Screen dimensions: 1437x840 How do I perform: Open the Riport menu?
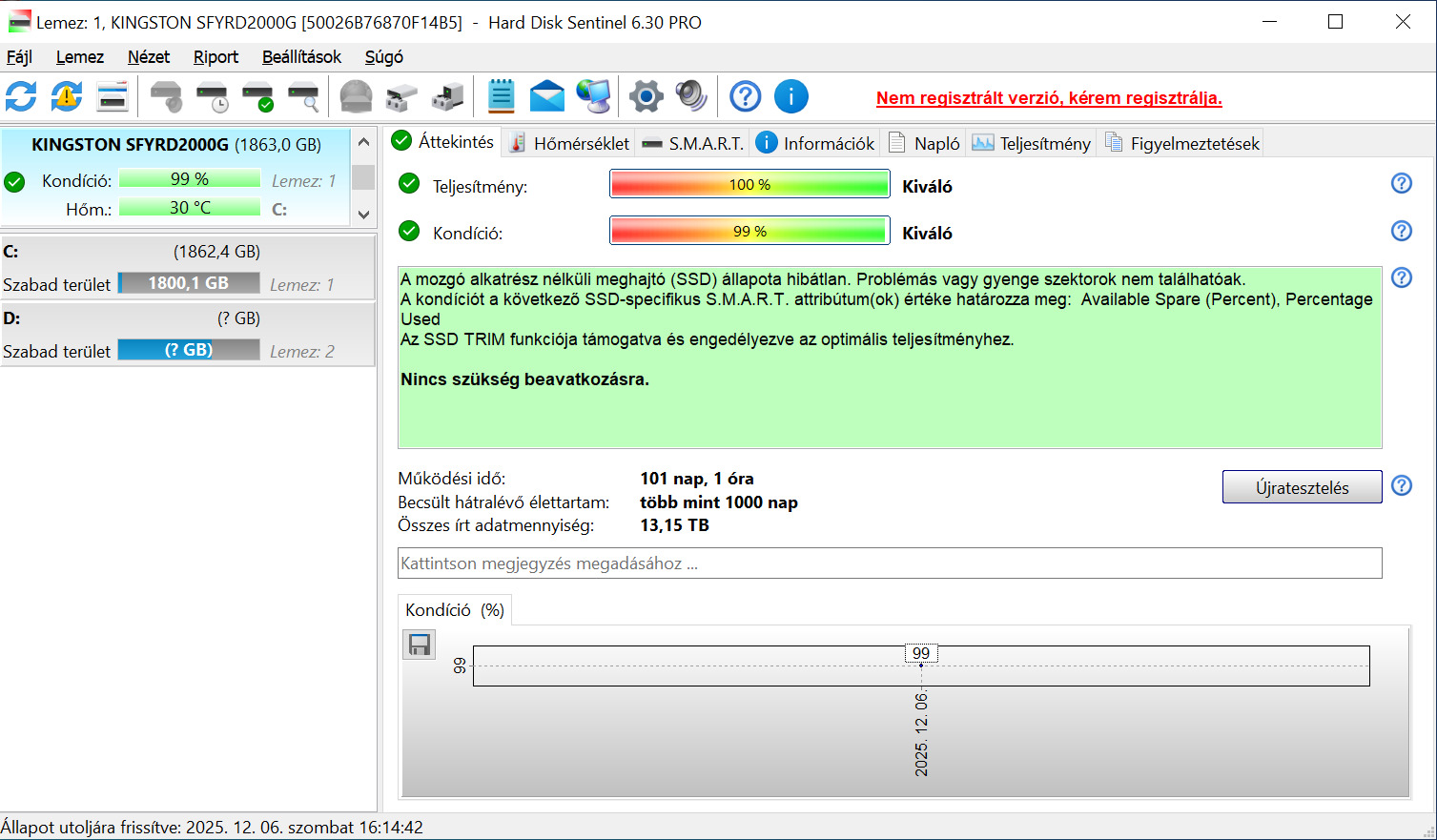[216, 57]
